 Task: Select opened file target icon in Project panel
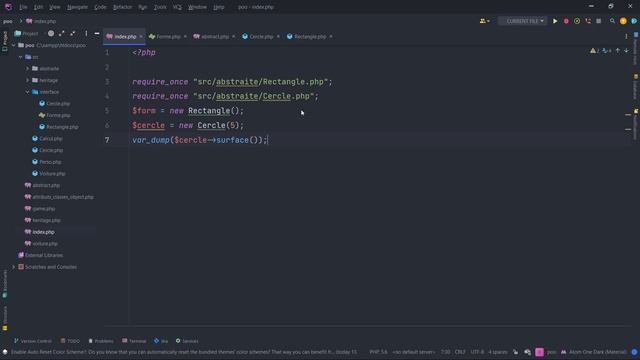[51, 33]
